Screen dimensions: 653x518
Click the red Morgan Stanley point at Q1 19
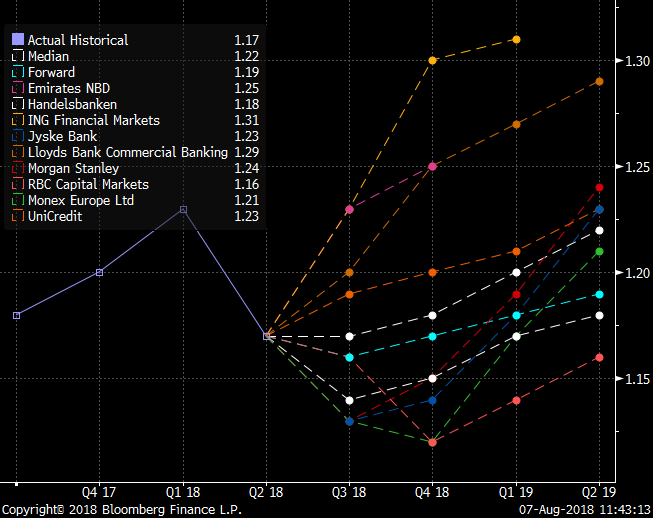coord(516,295)
